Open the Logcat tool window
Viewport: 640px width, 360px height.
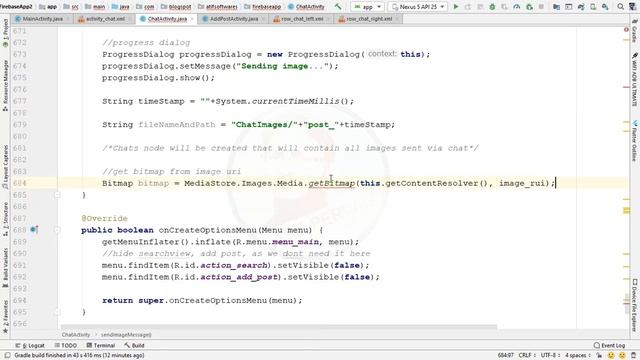pos(30,345)
